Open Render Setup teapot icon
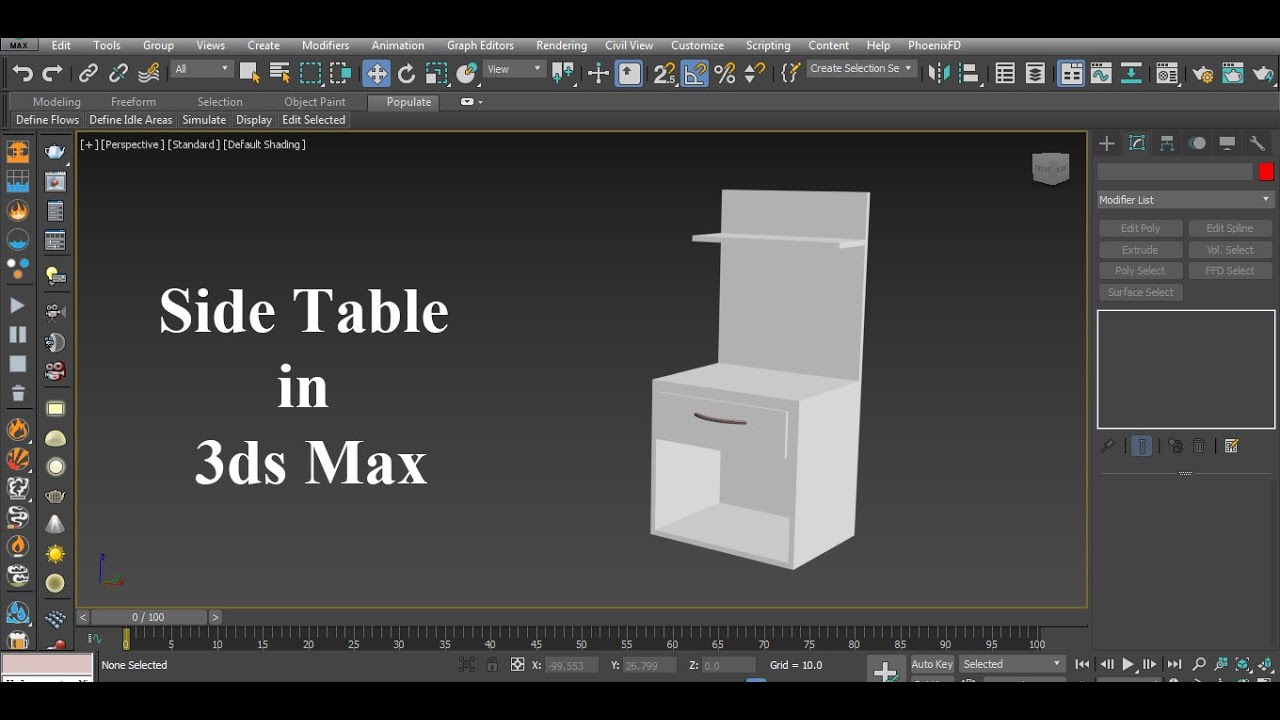The height and width of the screenshot is (720, 1280). pos(1203,73)
